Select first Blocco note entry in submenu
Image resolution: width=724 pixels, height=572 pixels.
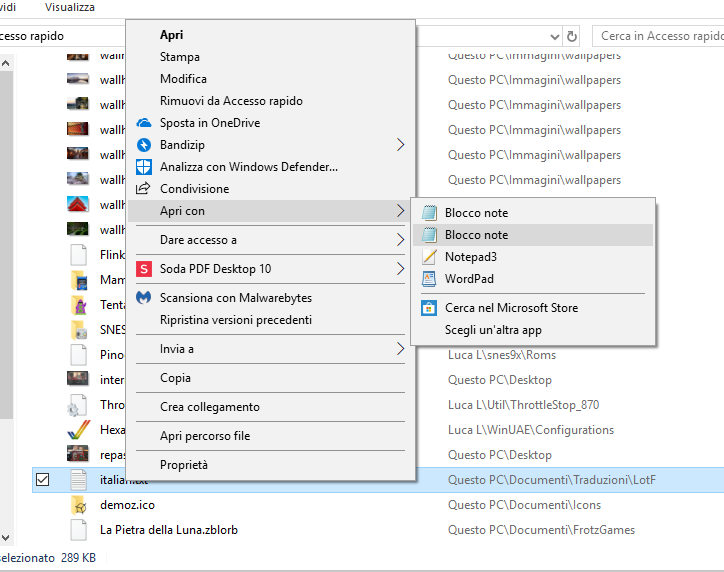[531, 213]
